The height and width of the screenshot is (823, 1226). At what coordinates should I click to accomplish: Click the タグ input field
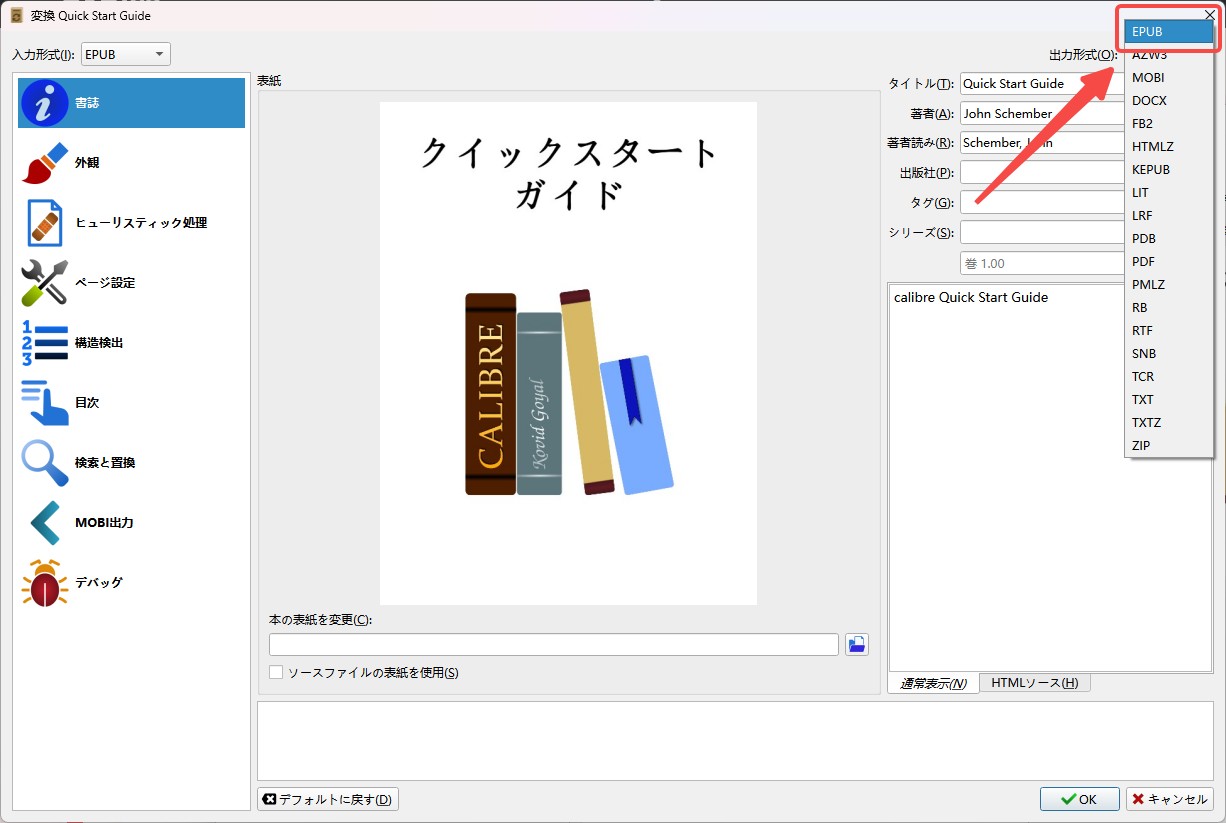(x=1042, y=203)
